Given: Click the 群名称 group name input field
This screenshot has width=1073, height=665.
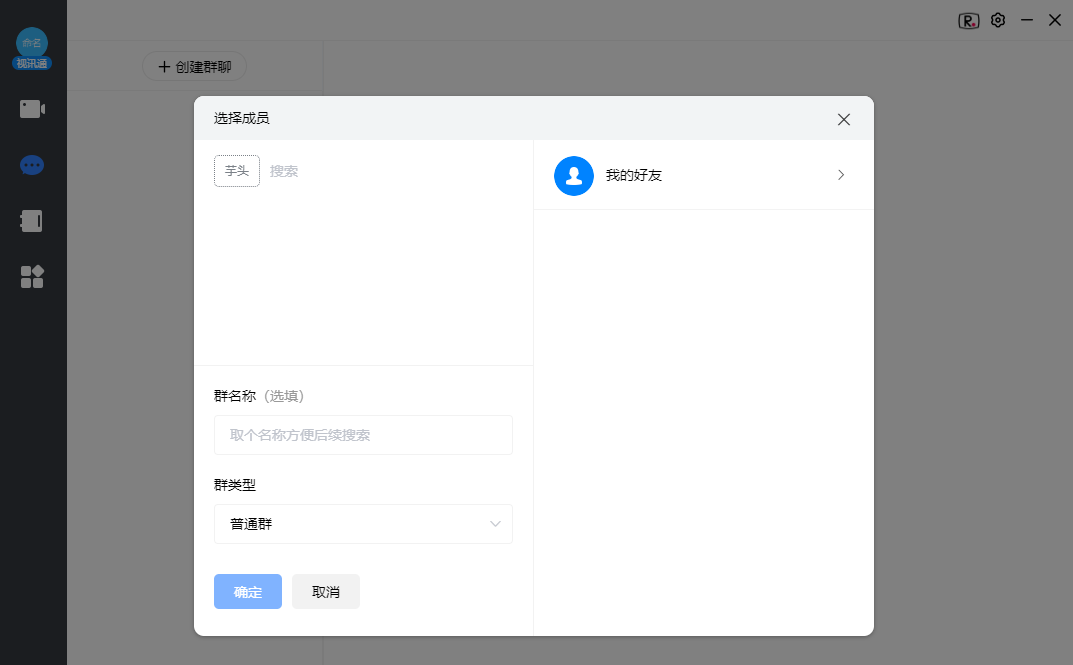Looking at the screenshot, I should pyautogui.click(x=363, y=434).
